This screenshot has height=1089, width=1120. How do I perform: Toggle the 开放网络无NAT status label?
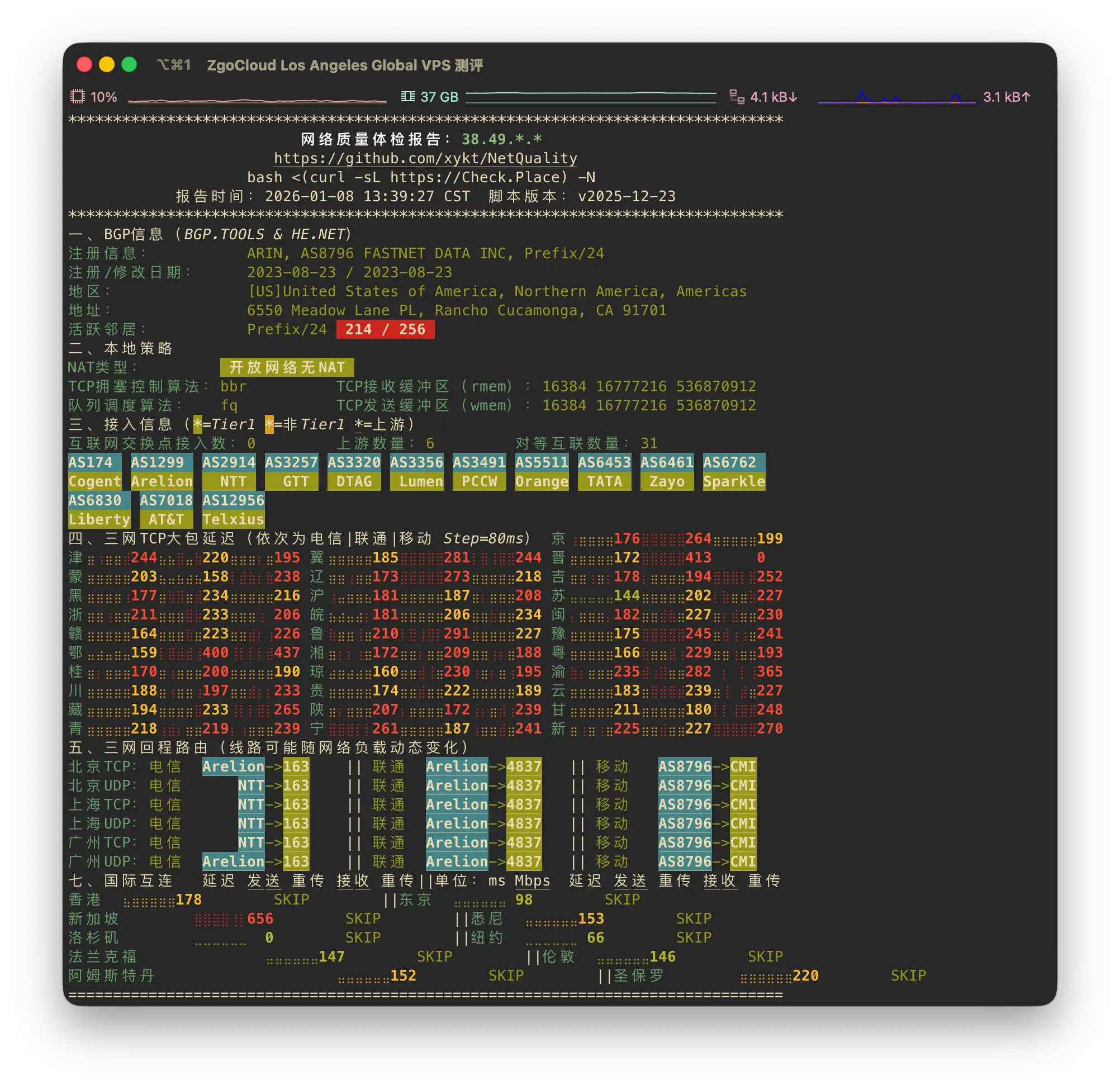click(x=287, y=367)
